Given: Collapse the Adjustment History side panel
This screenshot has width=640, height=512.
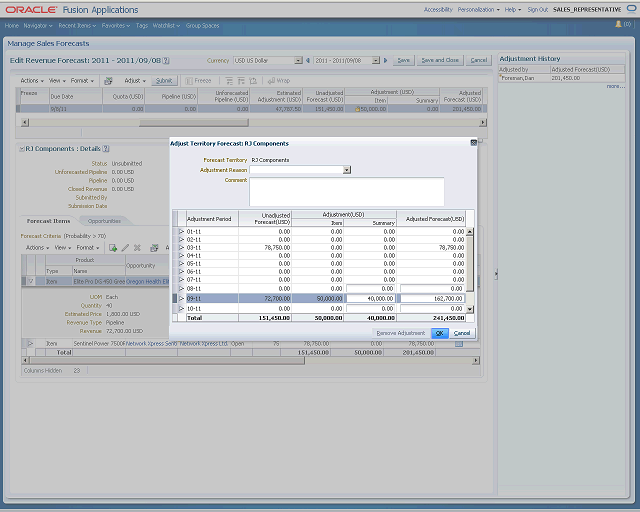Looking at the screenshot, I should pos(496,273).
